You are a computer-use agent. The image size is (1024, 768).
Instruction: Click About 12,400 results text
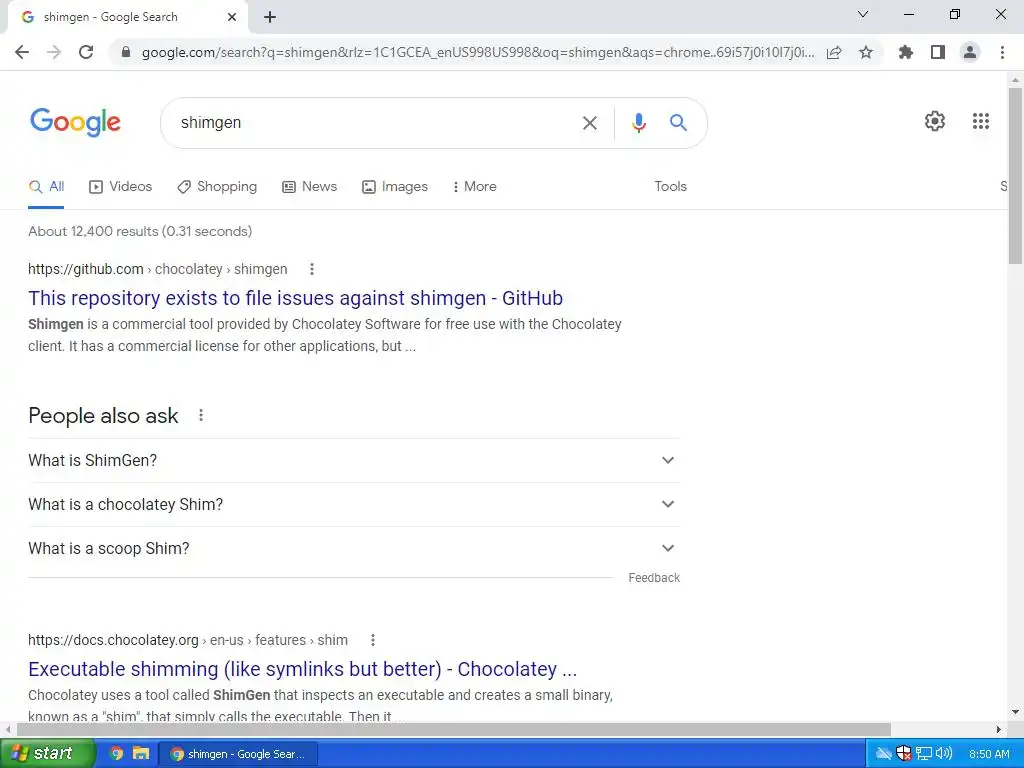pos(140,231)
